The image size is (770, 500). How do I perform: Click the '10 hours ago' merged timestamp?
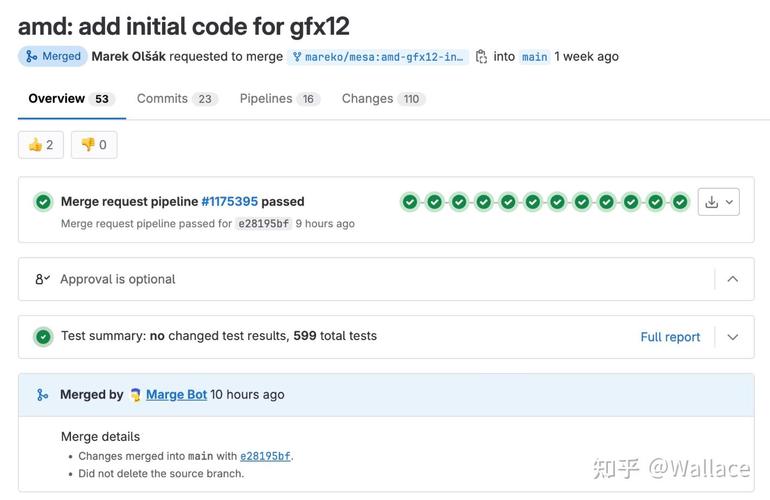(248, 394)
